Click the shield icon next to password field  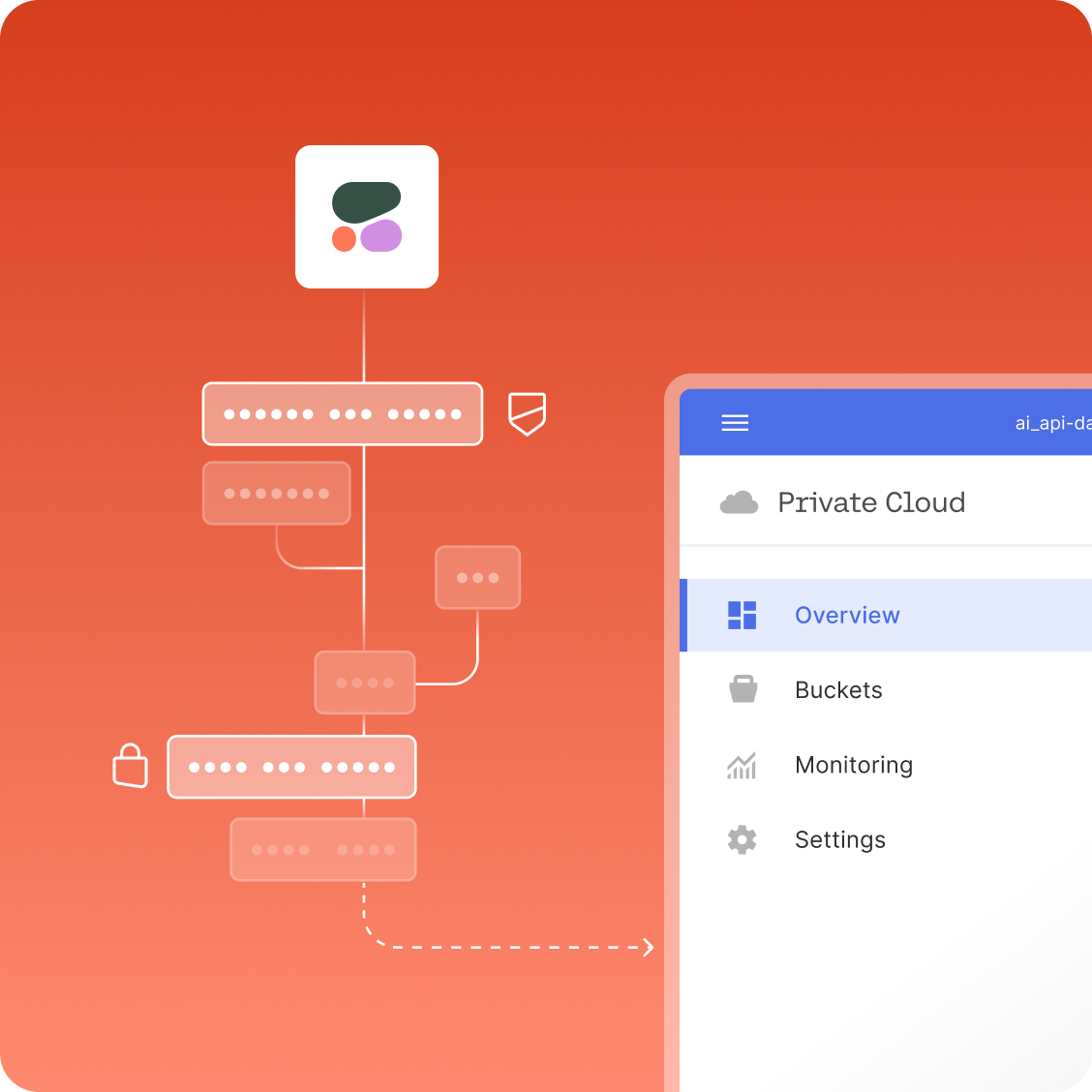pyautogui.click(x=528, y=413)
